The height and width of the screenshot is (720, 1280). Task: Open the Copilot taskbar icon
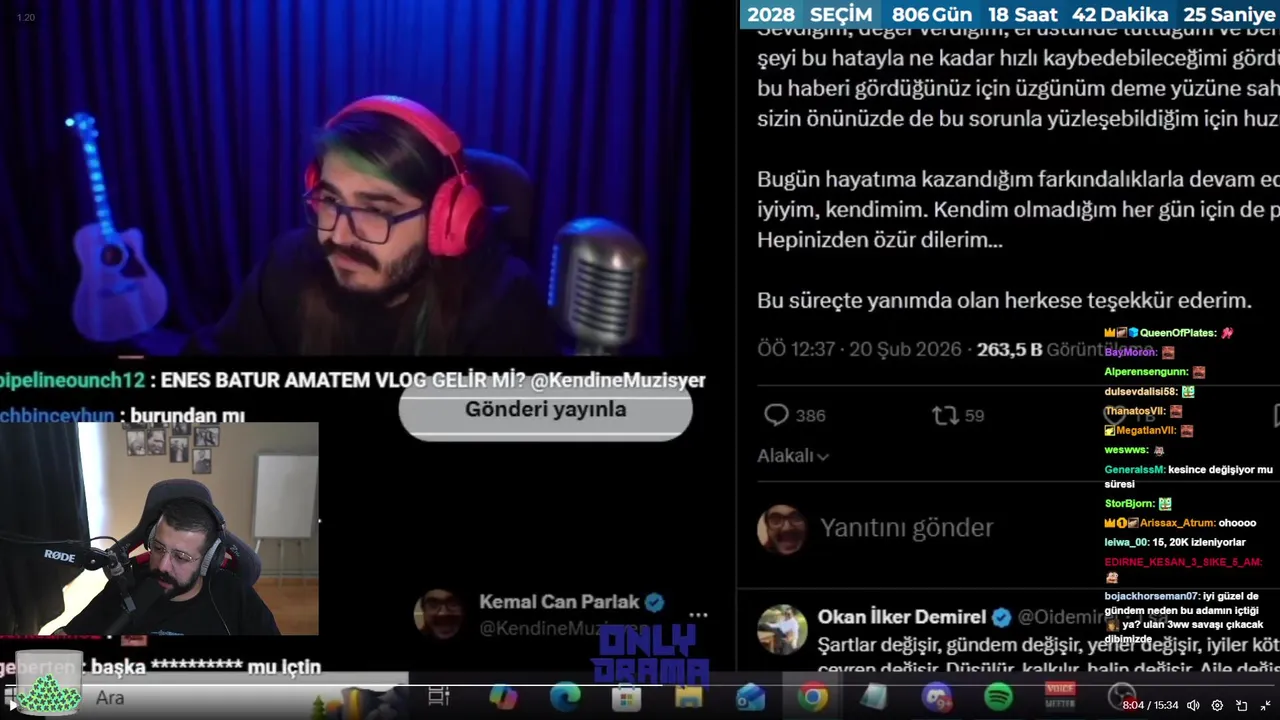[x=503, y=697]
